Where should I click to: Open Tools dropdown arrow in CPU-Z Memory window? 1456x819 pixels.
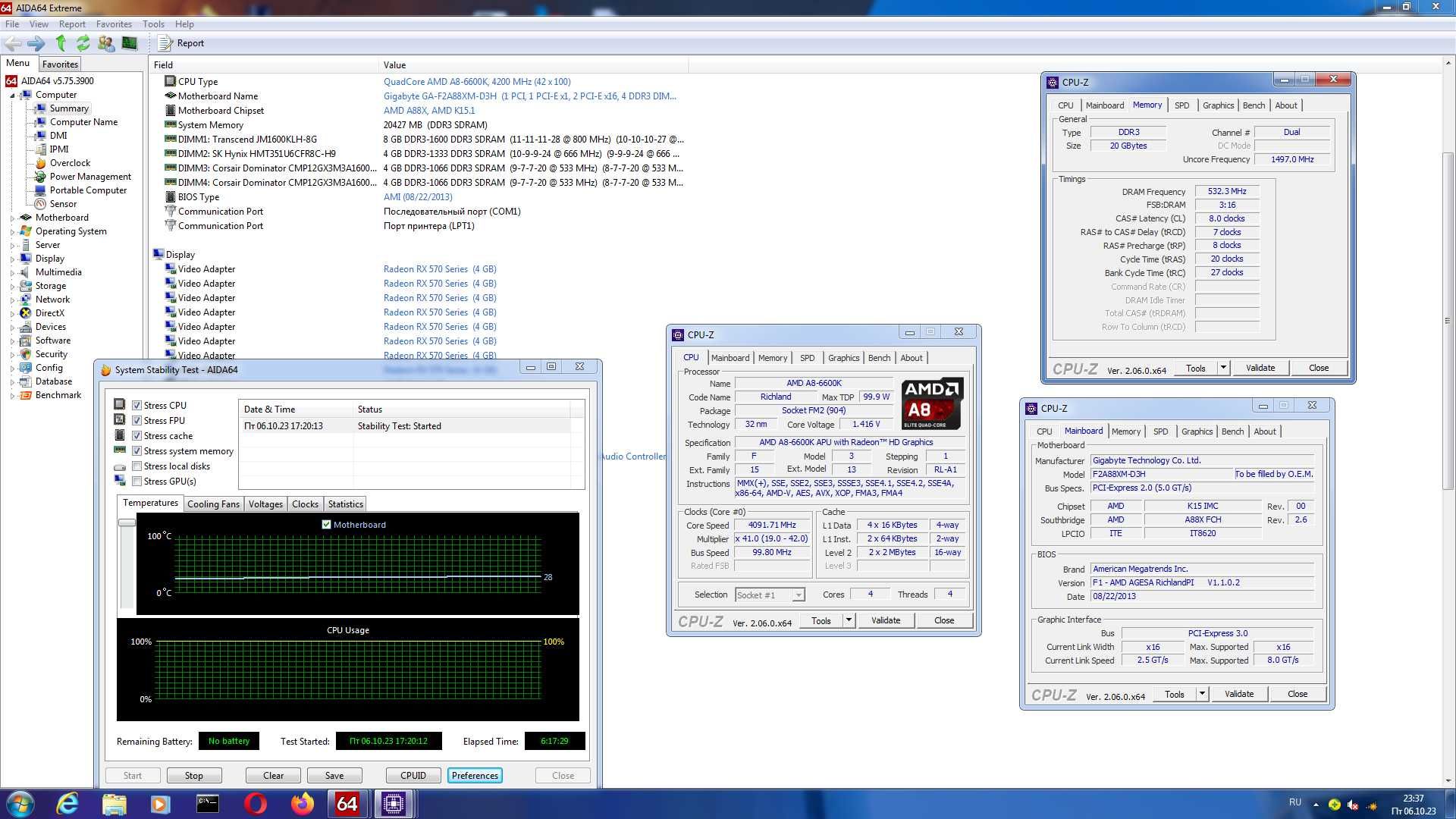(1222, 368)
